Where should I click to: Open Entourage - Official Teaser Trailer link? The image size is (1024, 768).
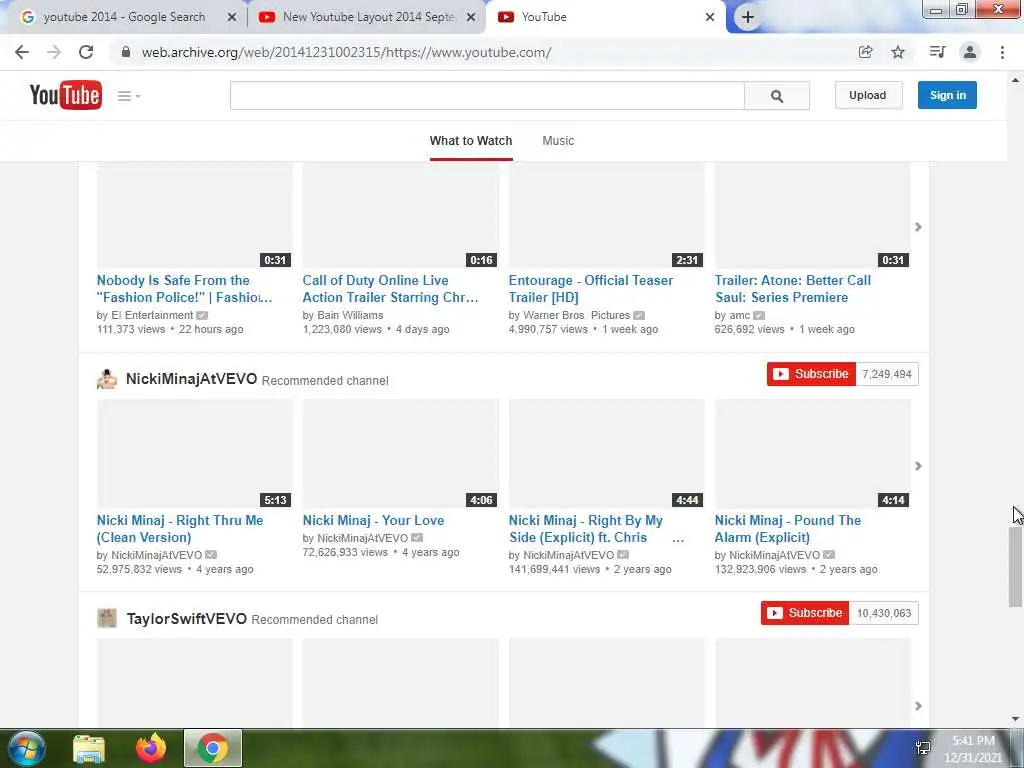(591, 289)
